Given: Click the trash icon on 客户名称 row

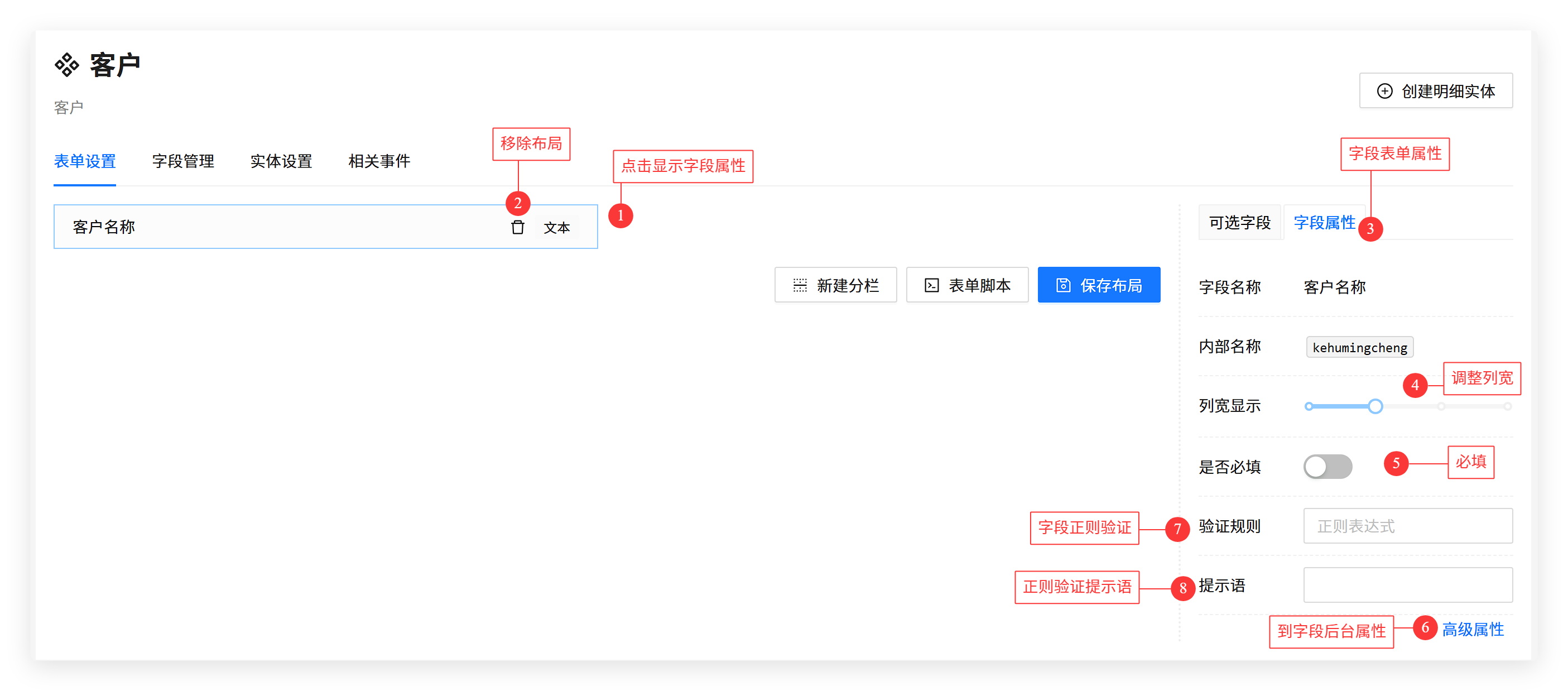Looking at the screenshot, I should (x=517, y=227).
